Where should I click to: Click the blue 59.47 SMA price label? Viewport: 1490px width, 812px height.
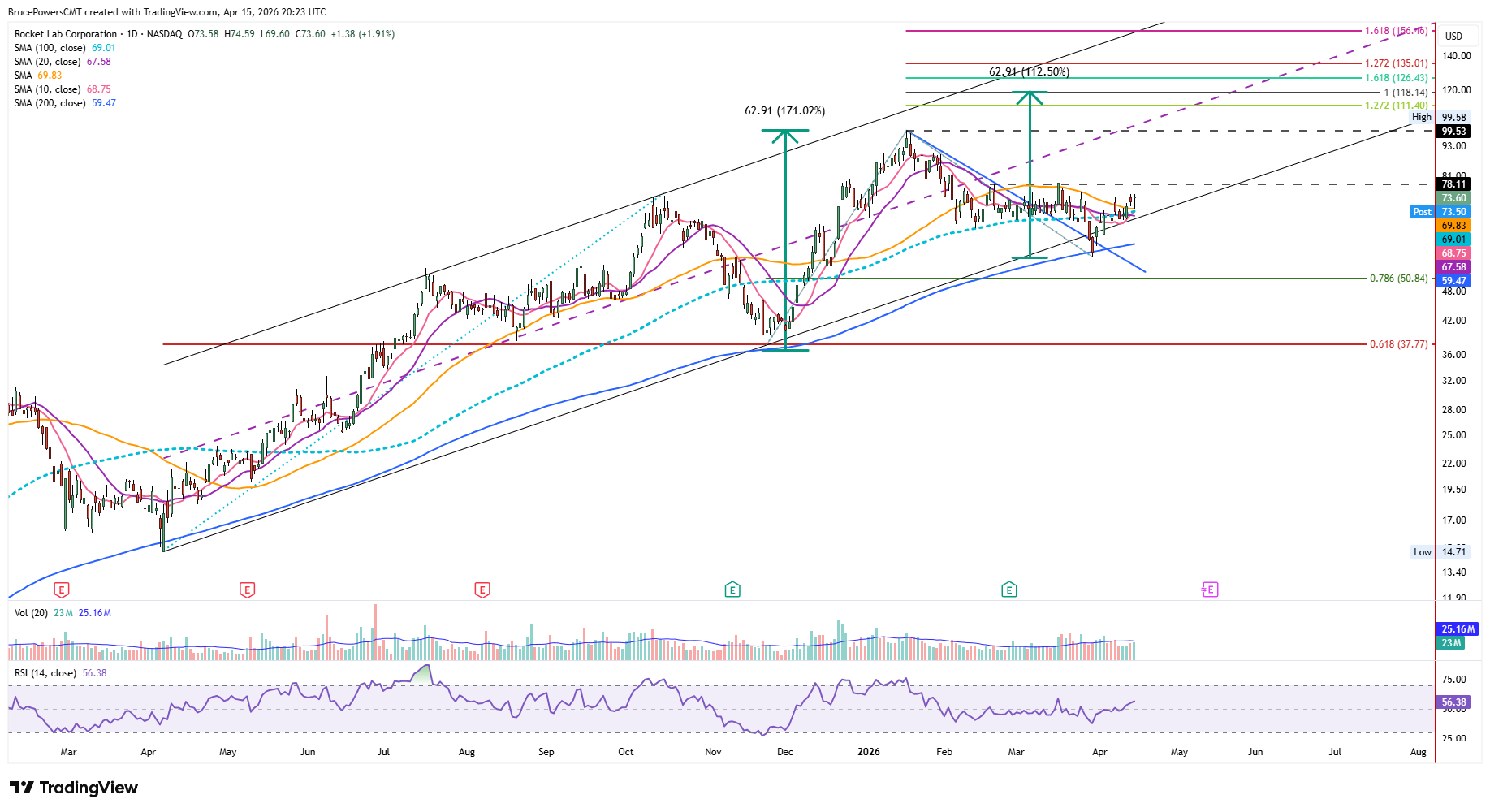point(1453,281)
